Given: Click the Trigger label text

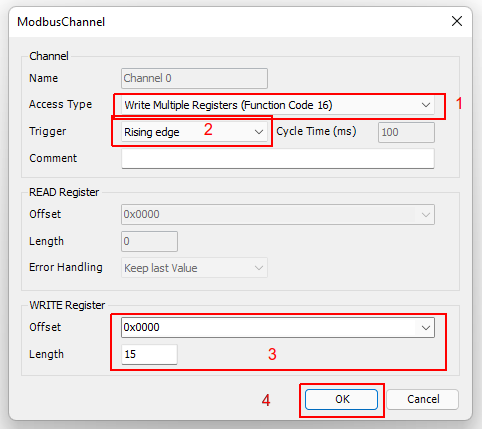Looking at the screenshot, I should click(x=48, y=131).
